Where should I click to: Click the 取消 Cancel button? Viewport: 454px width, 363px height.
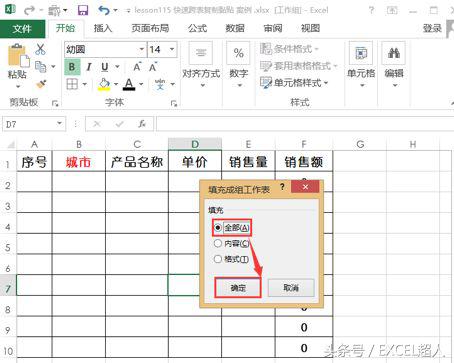(291, 288)
